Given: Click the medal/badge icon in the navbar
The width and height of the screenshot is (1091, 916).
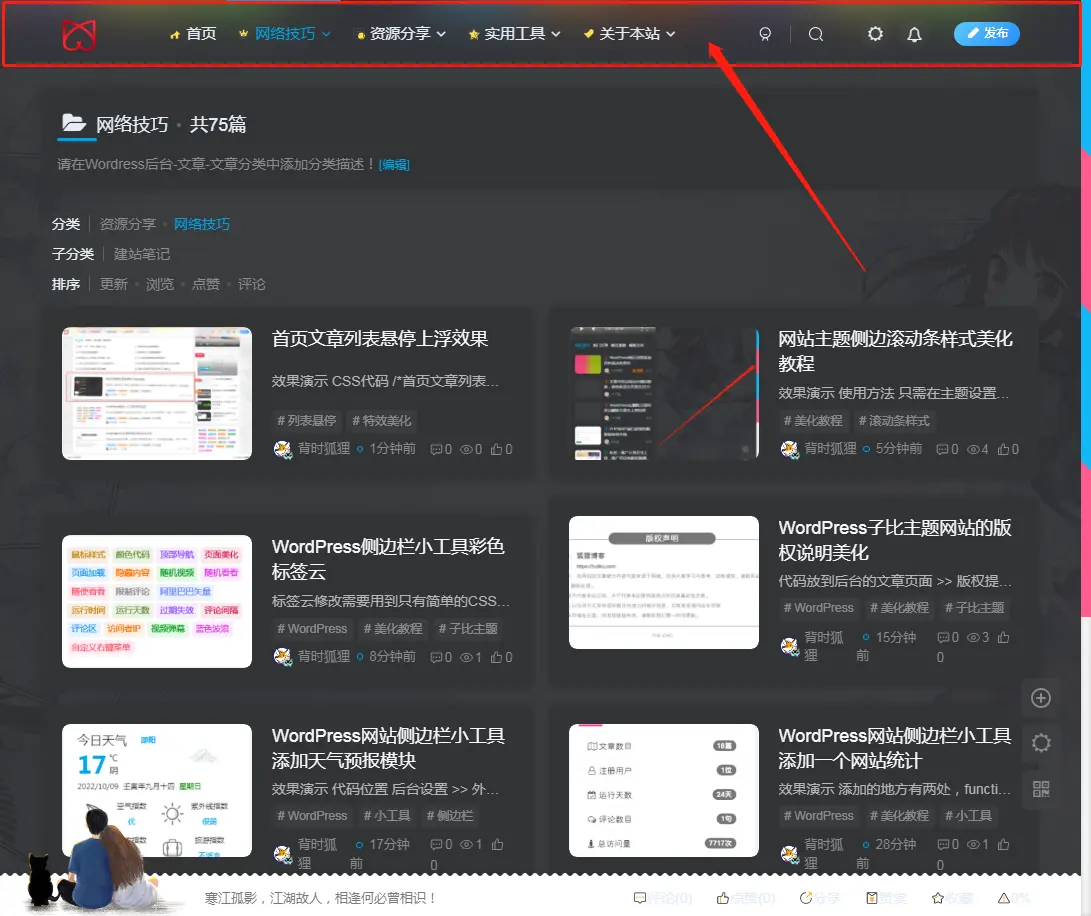Looking at the screenshot, I should click(x=765, y=33).
